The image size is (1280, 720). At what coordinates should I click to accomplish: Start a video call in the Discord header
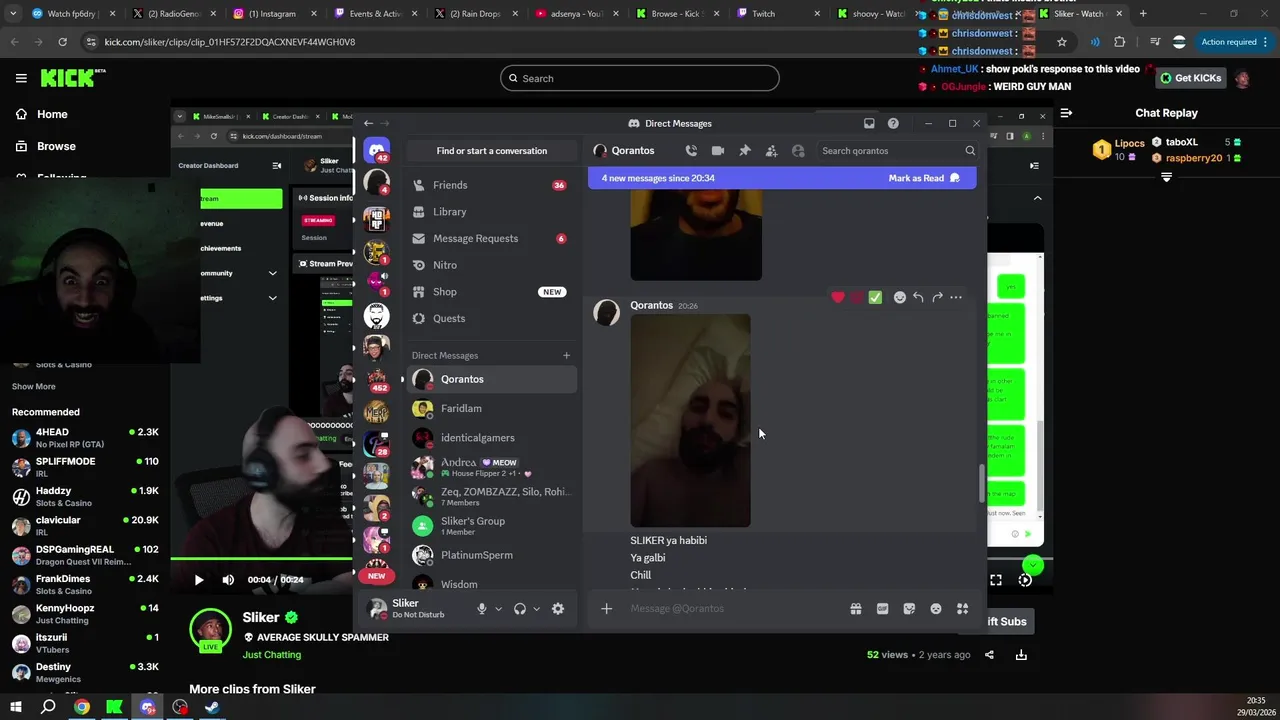click(x=718, y=151)
